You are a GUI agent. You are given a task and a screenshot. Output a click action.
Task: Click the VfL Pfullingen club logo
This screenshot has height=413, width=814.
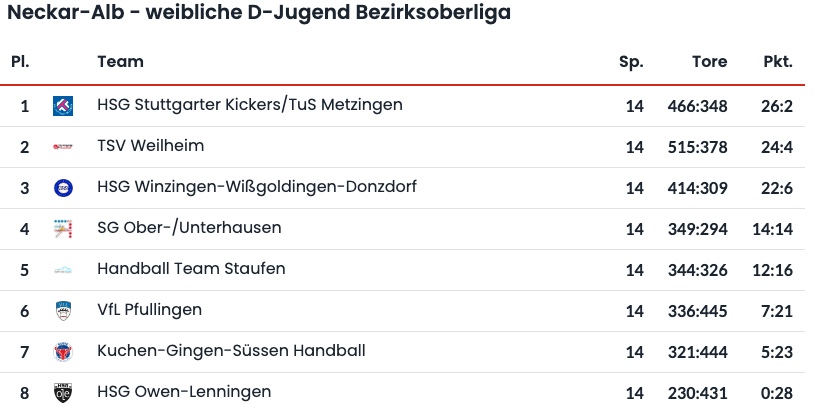click(63, 310)
